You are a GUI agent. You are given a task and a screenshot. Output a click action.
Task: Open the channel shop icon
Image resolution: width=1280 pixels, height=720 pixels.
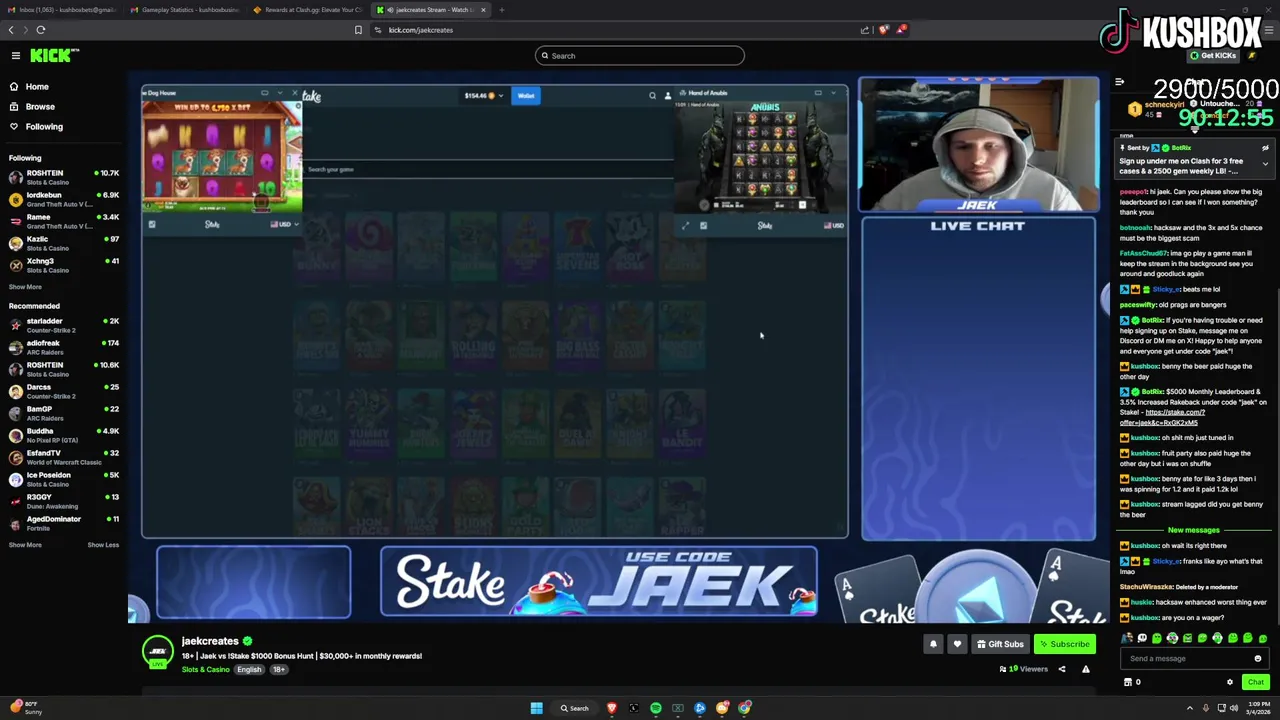1128,682
